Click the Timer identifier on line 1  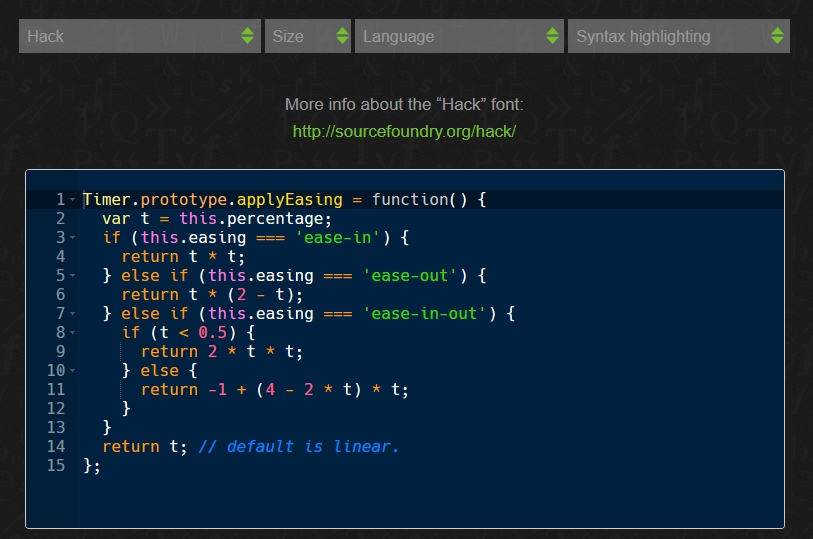point(106,200)
